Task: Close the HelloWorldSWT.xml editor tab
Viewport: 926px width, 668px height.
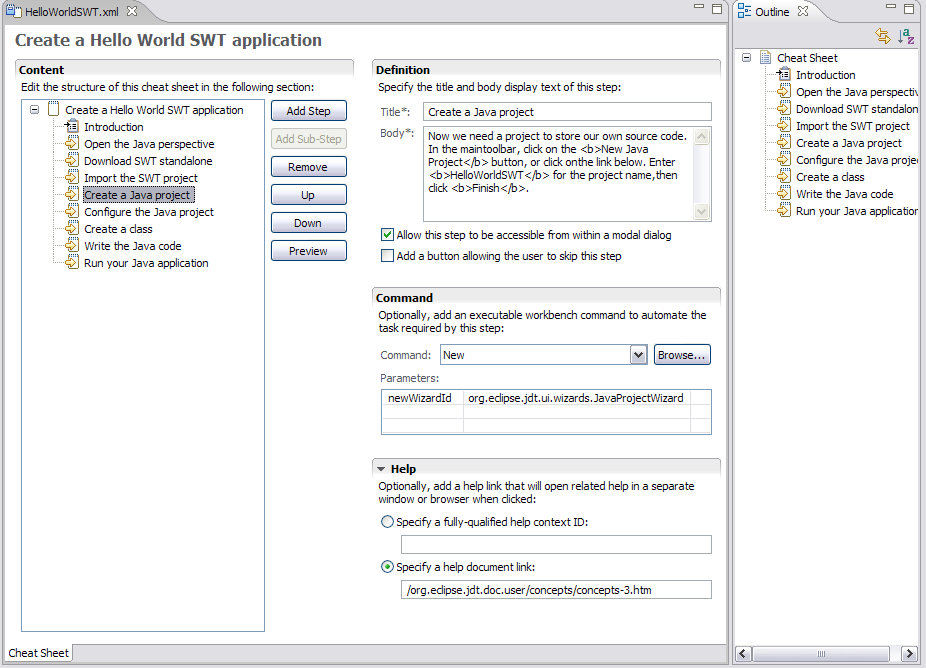Action: click(x=133, y=11)
